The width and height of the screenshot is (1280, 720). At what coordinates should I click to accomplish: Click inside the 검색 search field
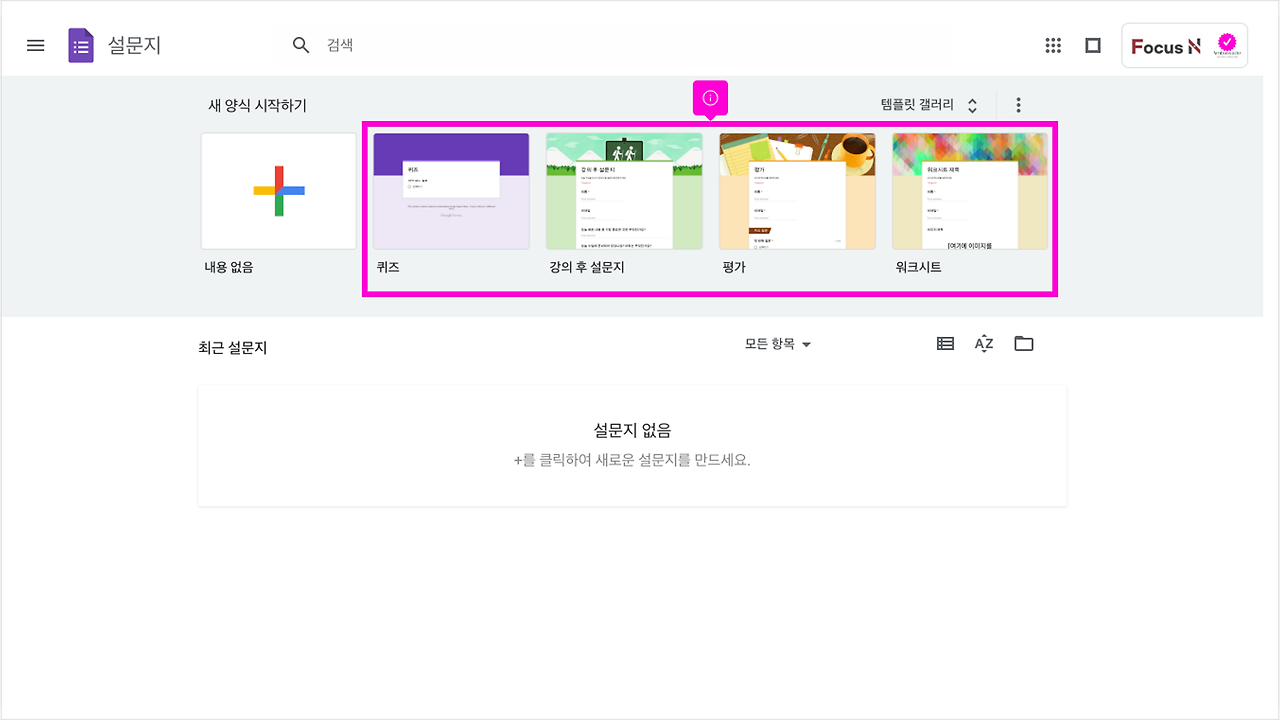click(400, 45)
